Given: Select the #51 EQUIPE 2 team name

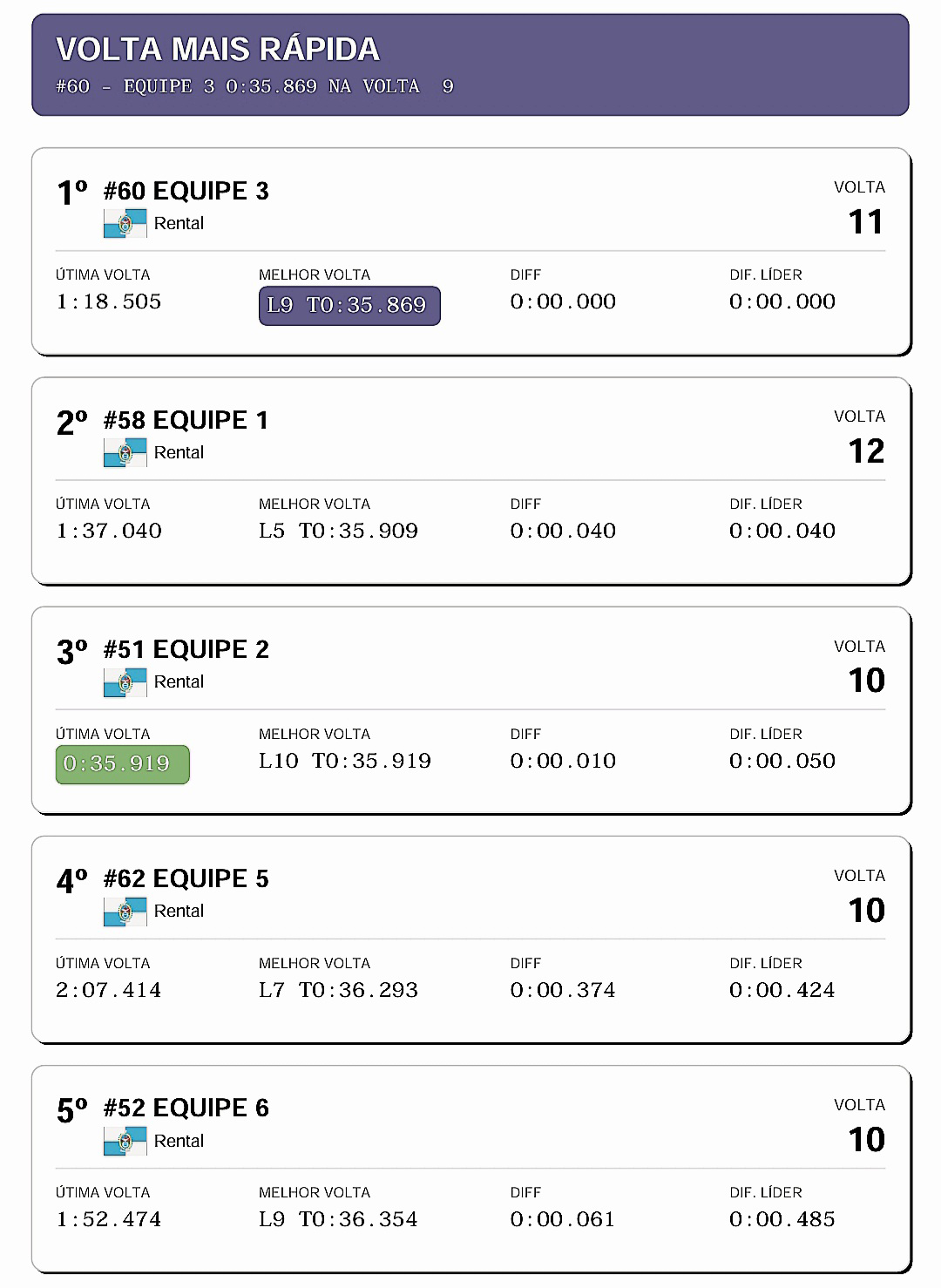Looking at the screenshot, I should tap(186, 649).
